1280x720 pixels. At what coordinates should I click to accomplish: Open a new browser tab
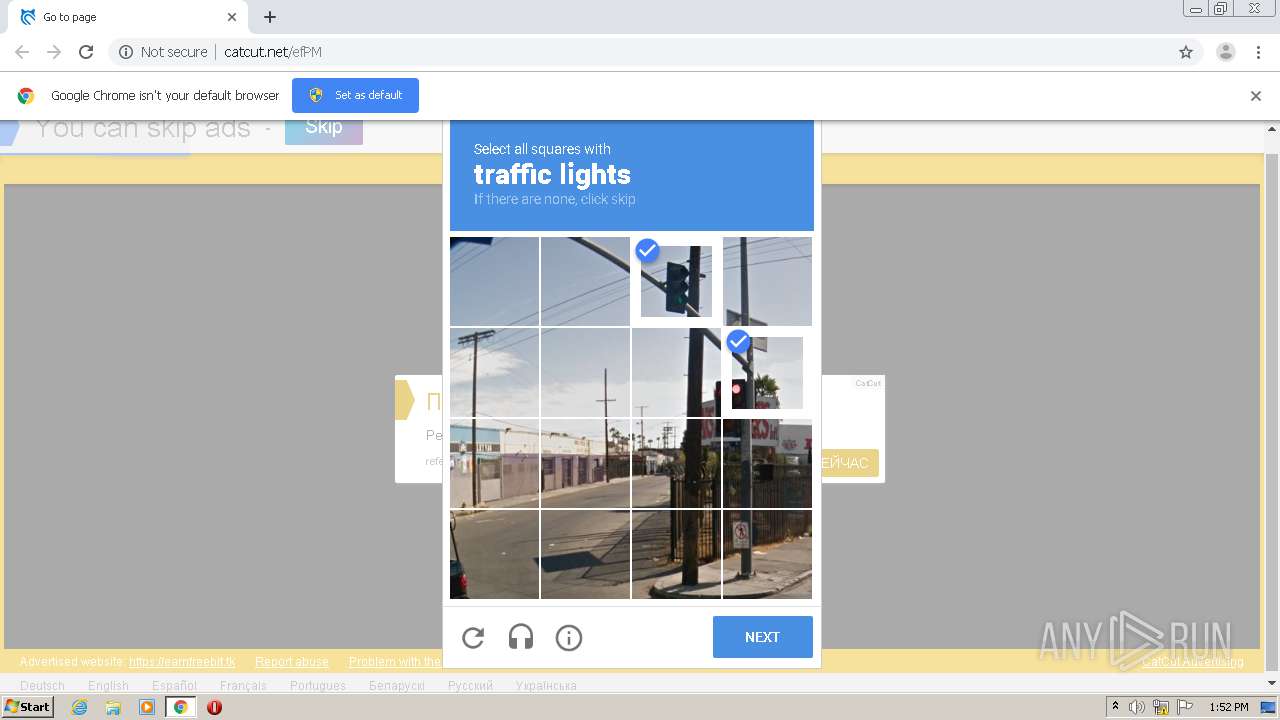click(x=270, y=17)
